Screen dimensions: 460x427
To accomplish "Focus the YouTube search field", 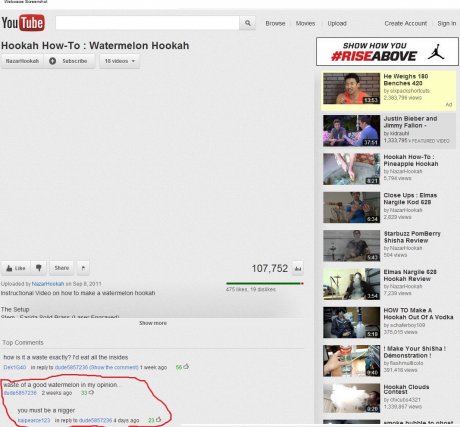I will point(147,23).
